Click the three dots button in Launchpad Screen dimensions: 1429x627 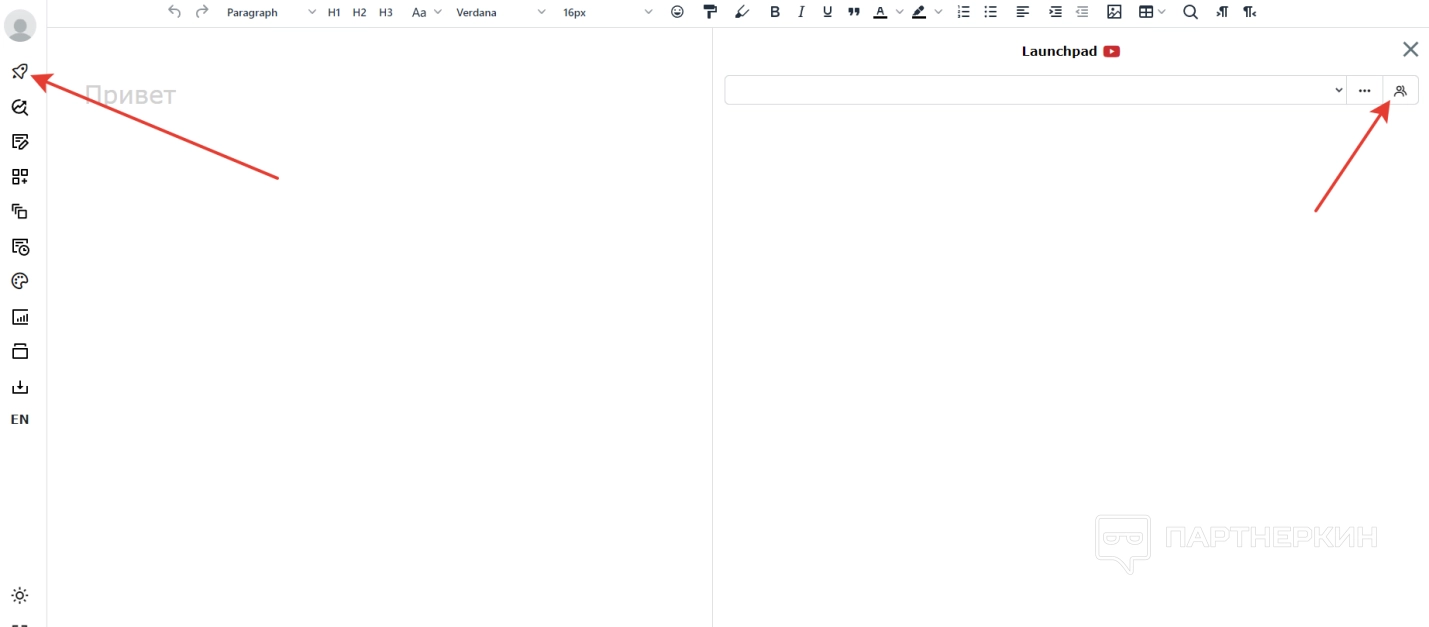click(x=1364, y=90)
